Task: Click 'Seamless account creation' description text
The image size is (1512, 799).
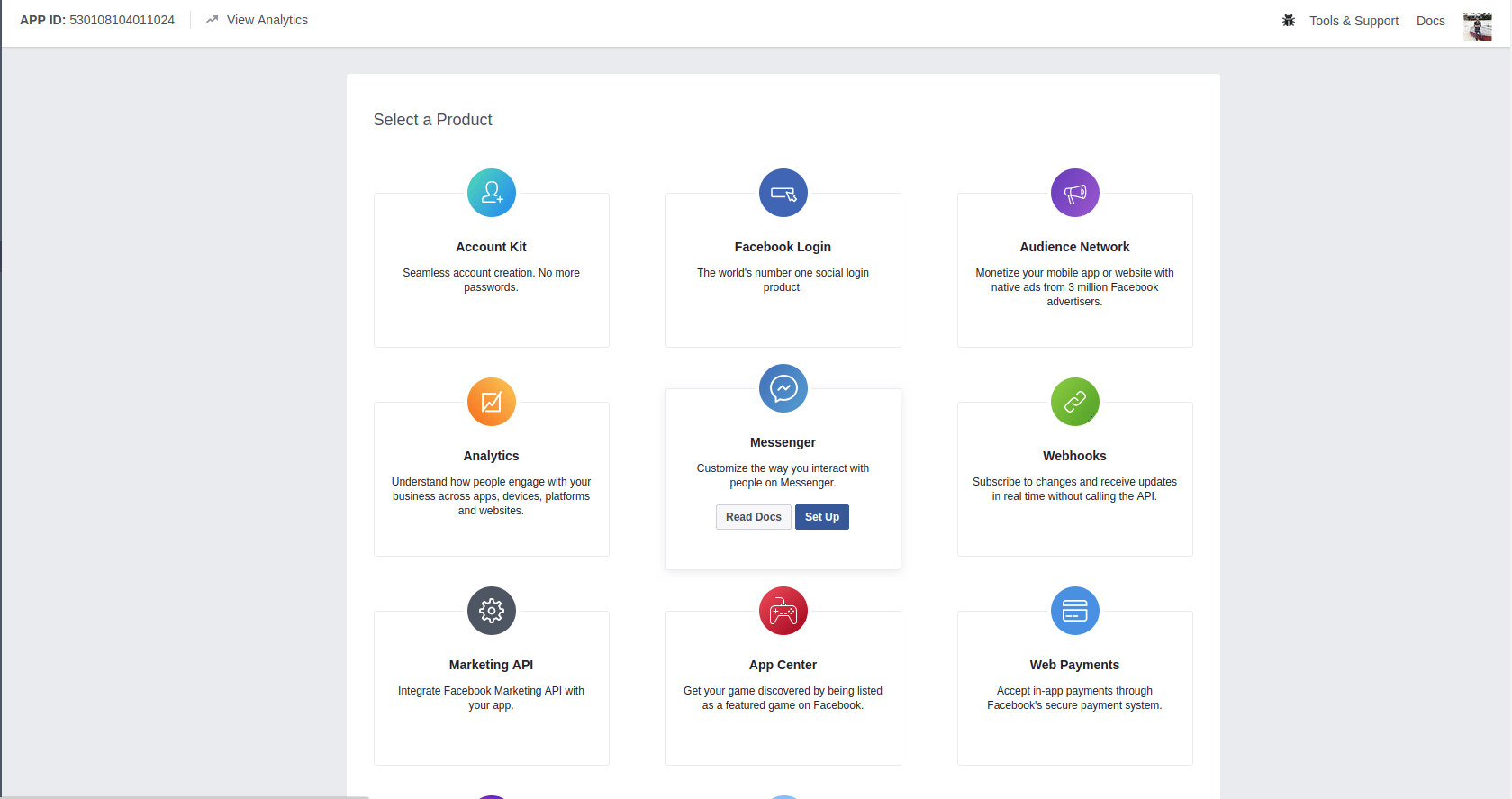Action: (x=491, y=280)
